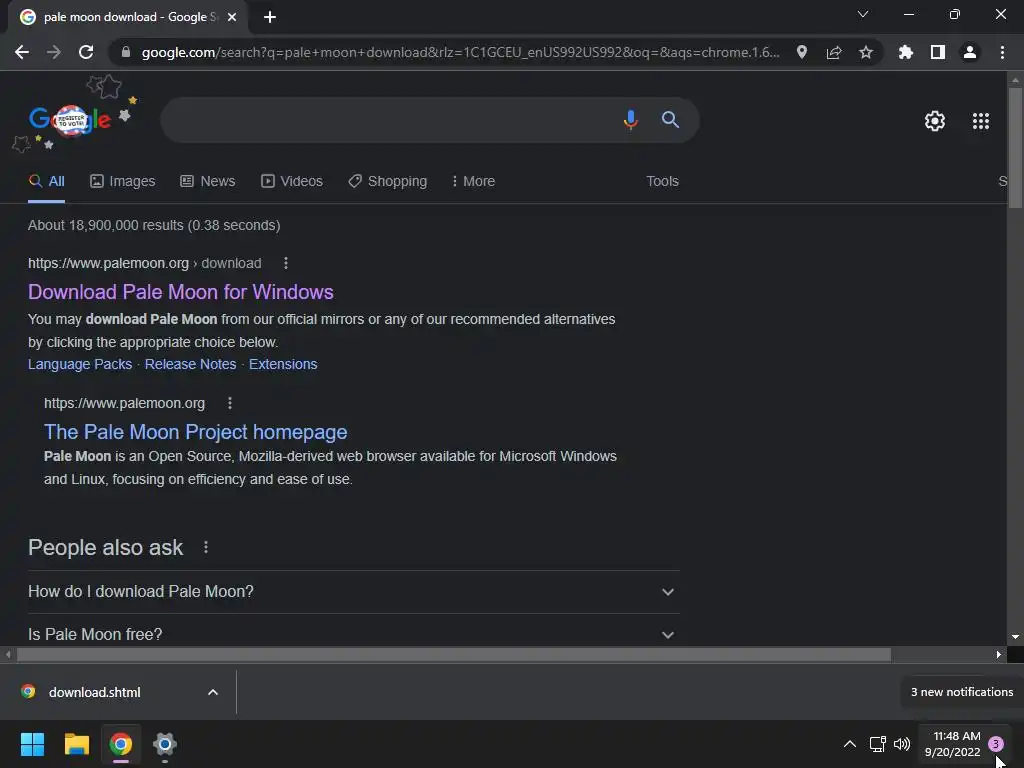Open the location pin in the address bar
Screen dimensions: 1024x768
[802, 52]
